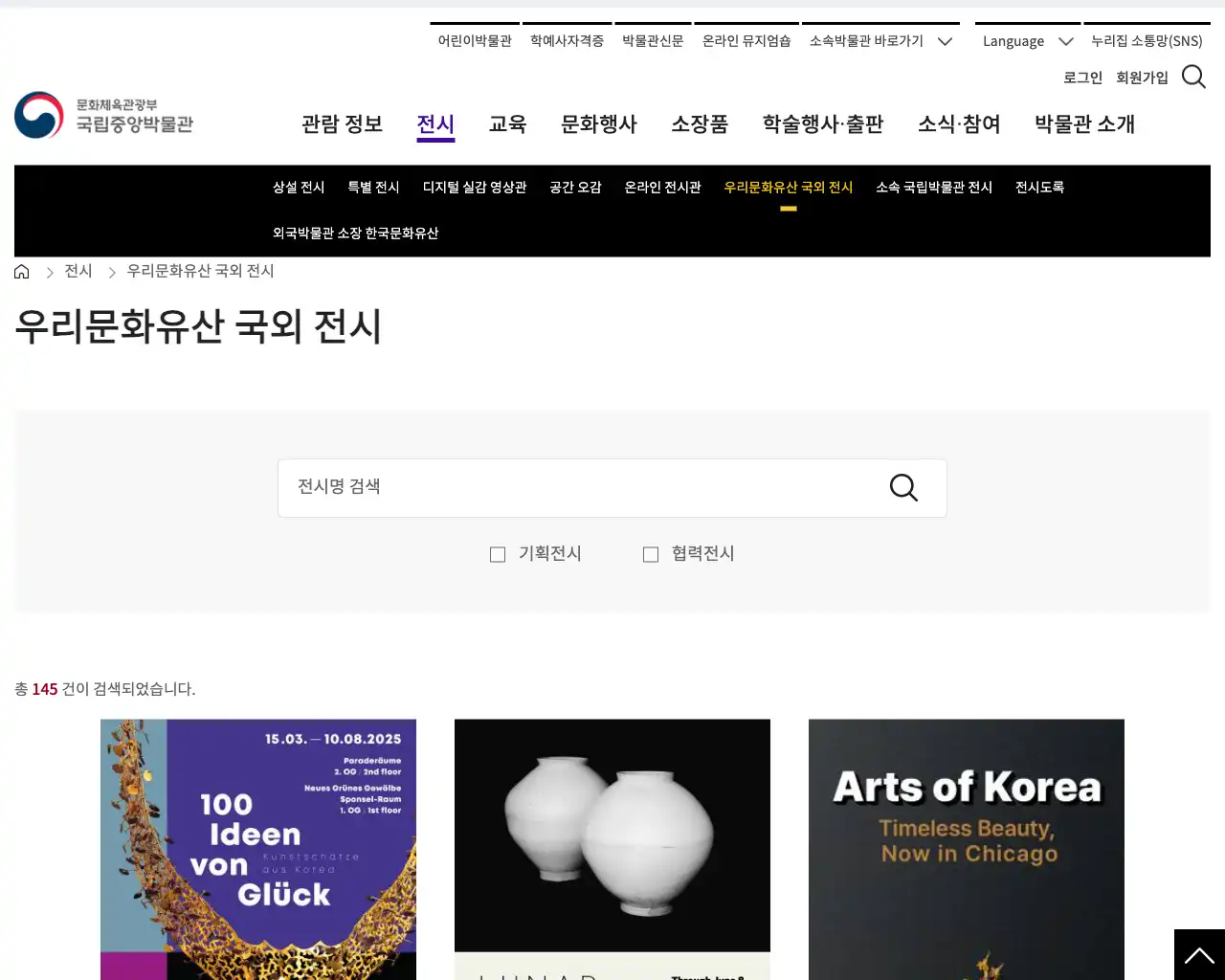The height and width of the screenshot is (980, 1225).
Task: Click the 전시 breadcrumb link
Action: click(78, 272)
